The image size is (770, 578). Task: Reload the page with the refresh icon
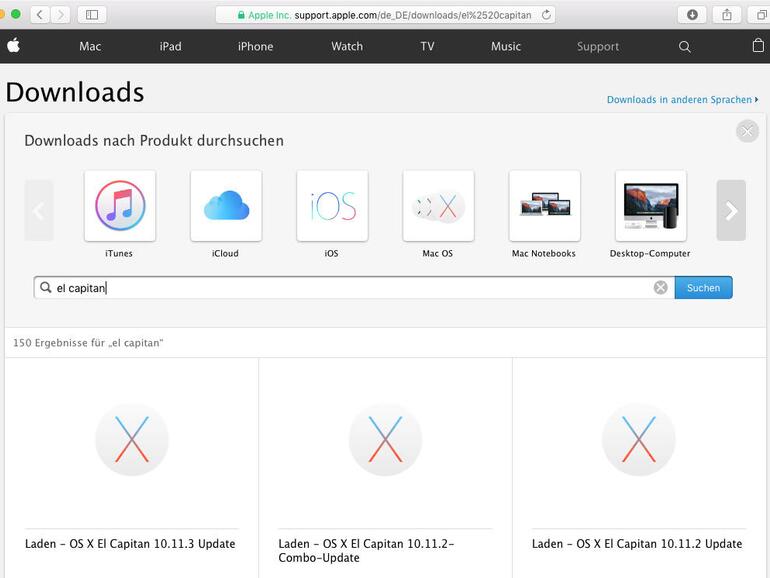click(x=546, y=15)
